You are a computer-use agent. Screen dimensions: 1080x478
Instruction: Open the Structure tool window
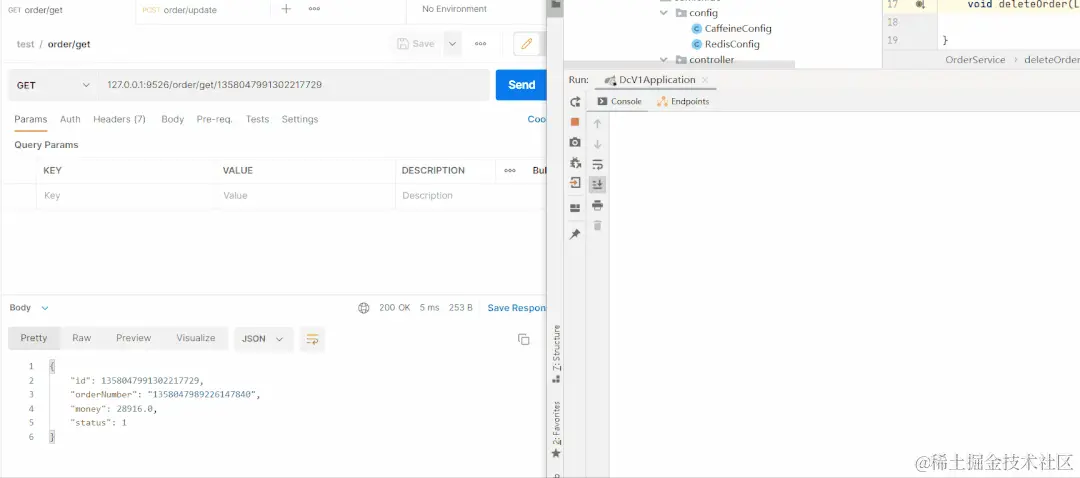[x=557, y=353]
